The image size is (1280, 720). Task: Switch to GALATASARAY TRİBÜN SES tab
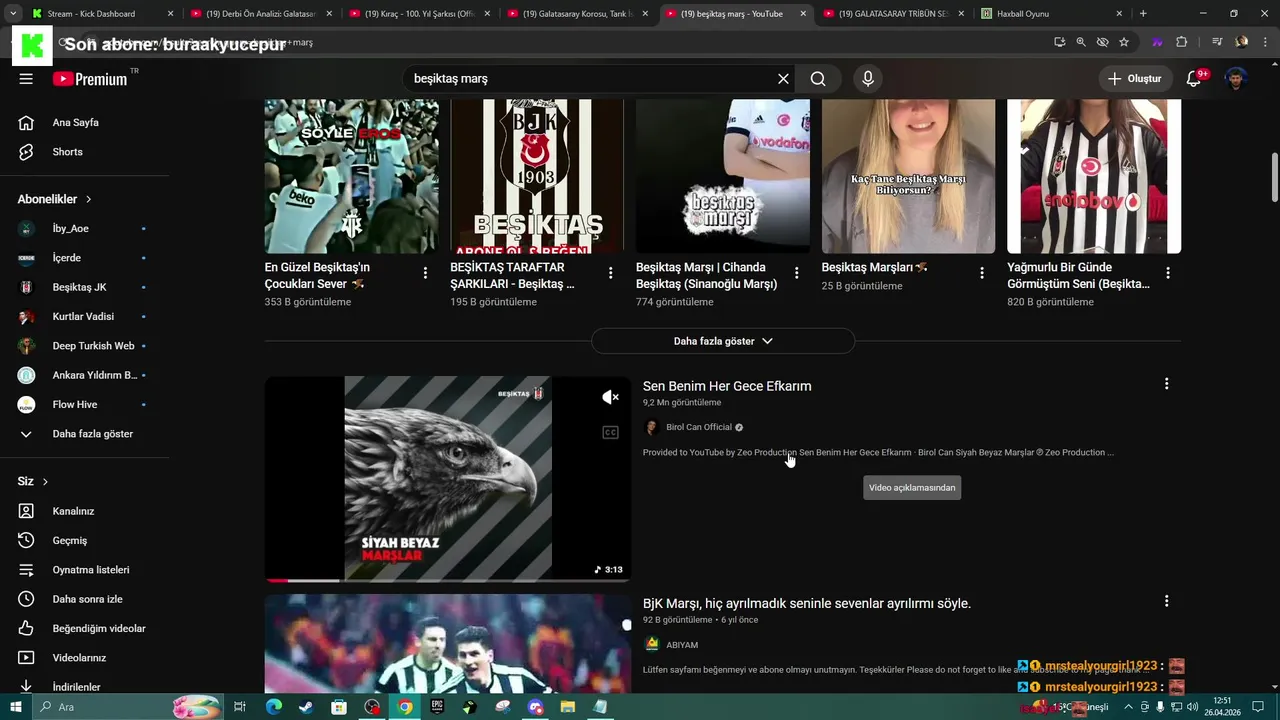click(893, 13)
